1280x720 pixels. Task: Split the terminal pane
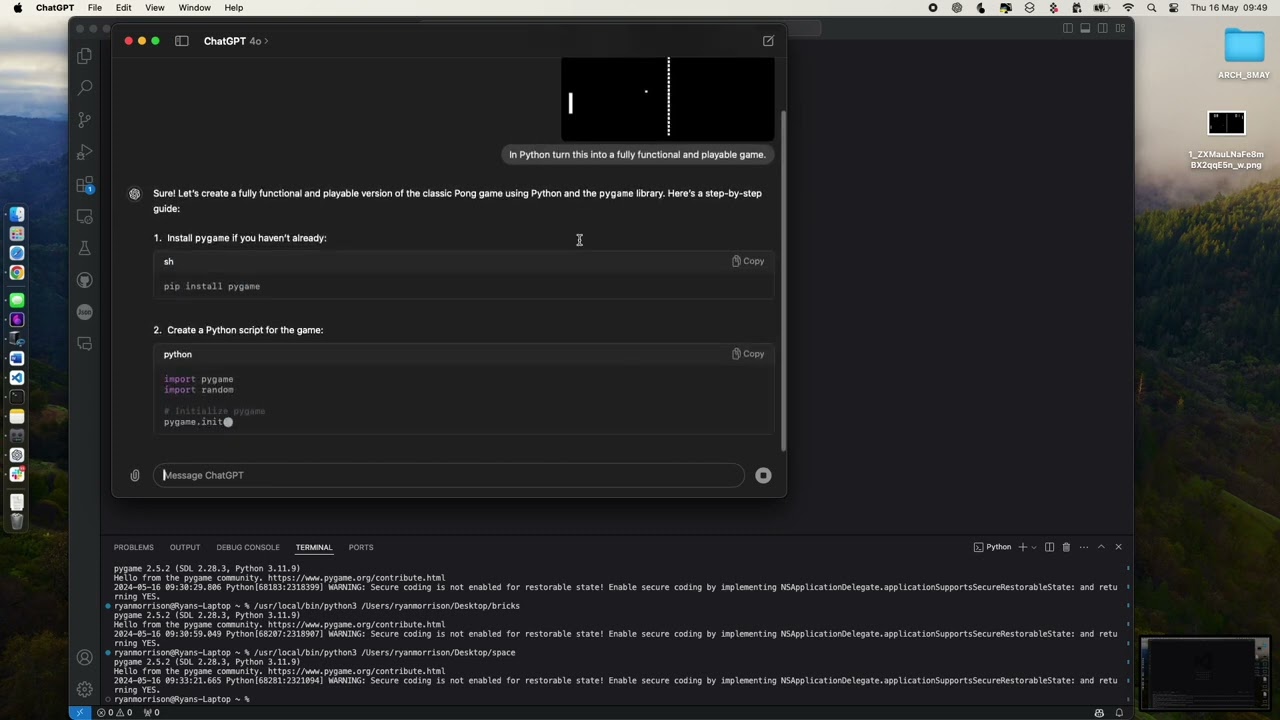click(1049, 547)
